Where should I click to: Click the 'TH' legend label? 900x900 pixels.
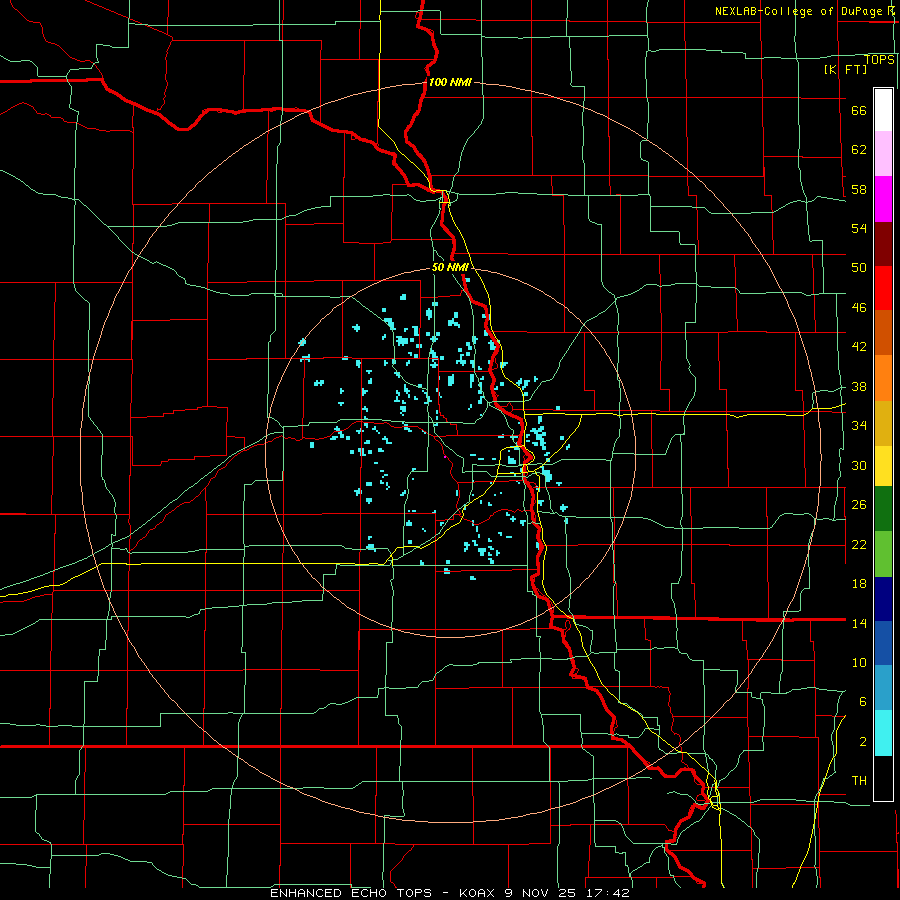(x=859, y=781)
